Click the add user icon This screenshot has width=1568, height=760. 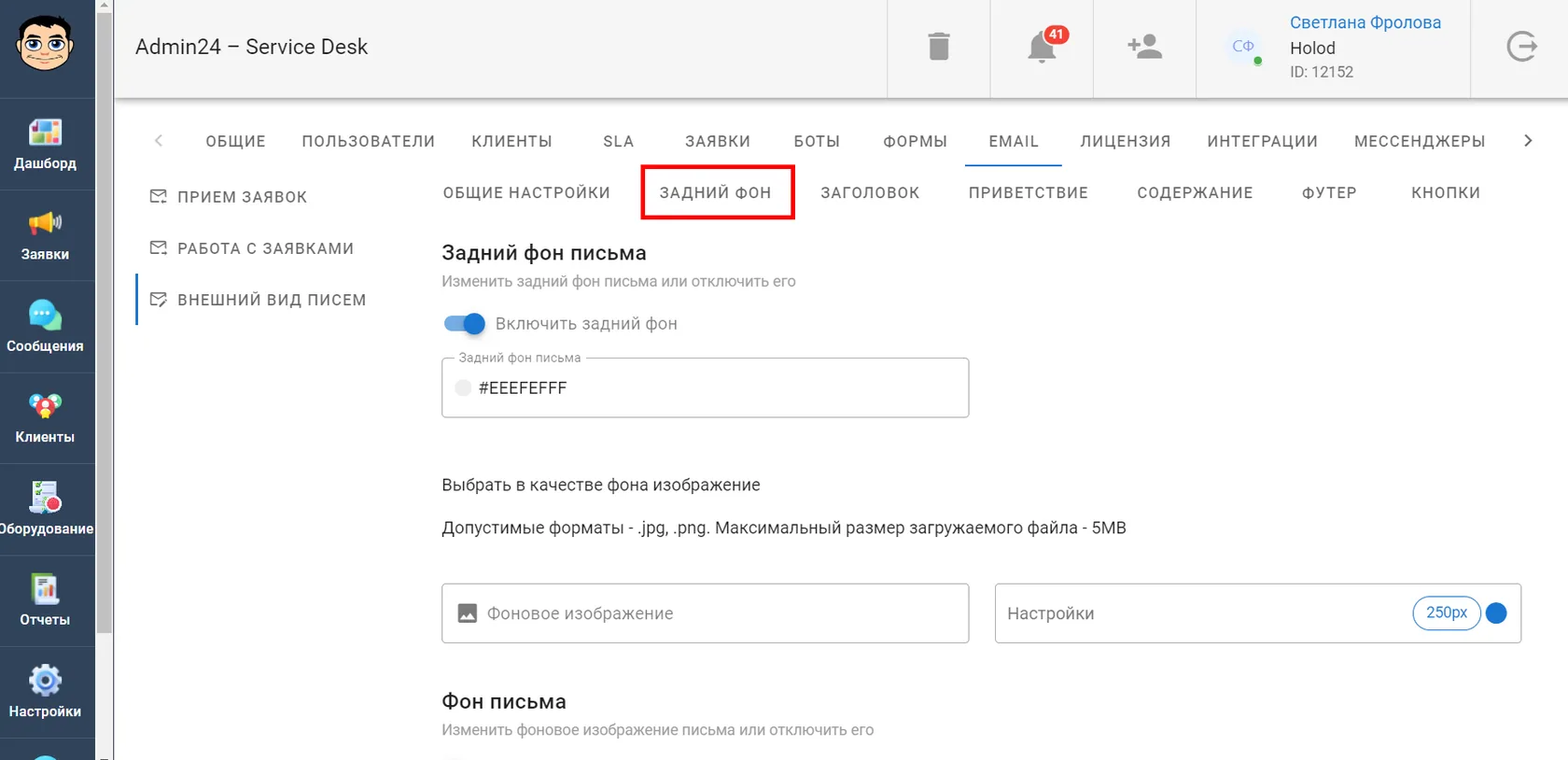click(1144, 47)
